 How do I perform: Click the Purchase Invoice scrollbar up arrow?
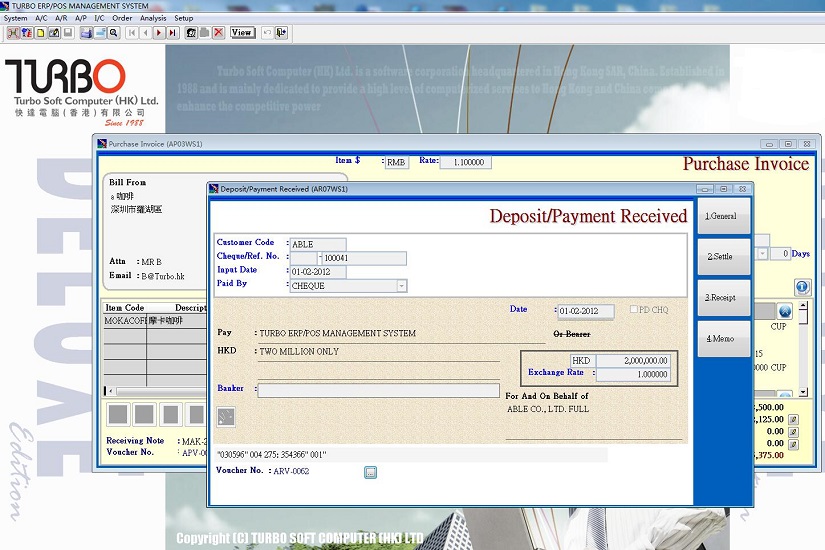803,305
